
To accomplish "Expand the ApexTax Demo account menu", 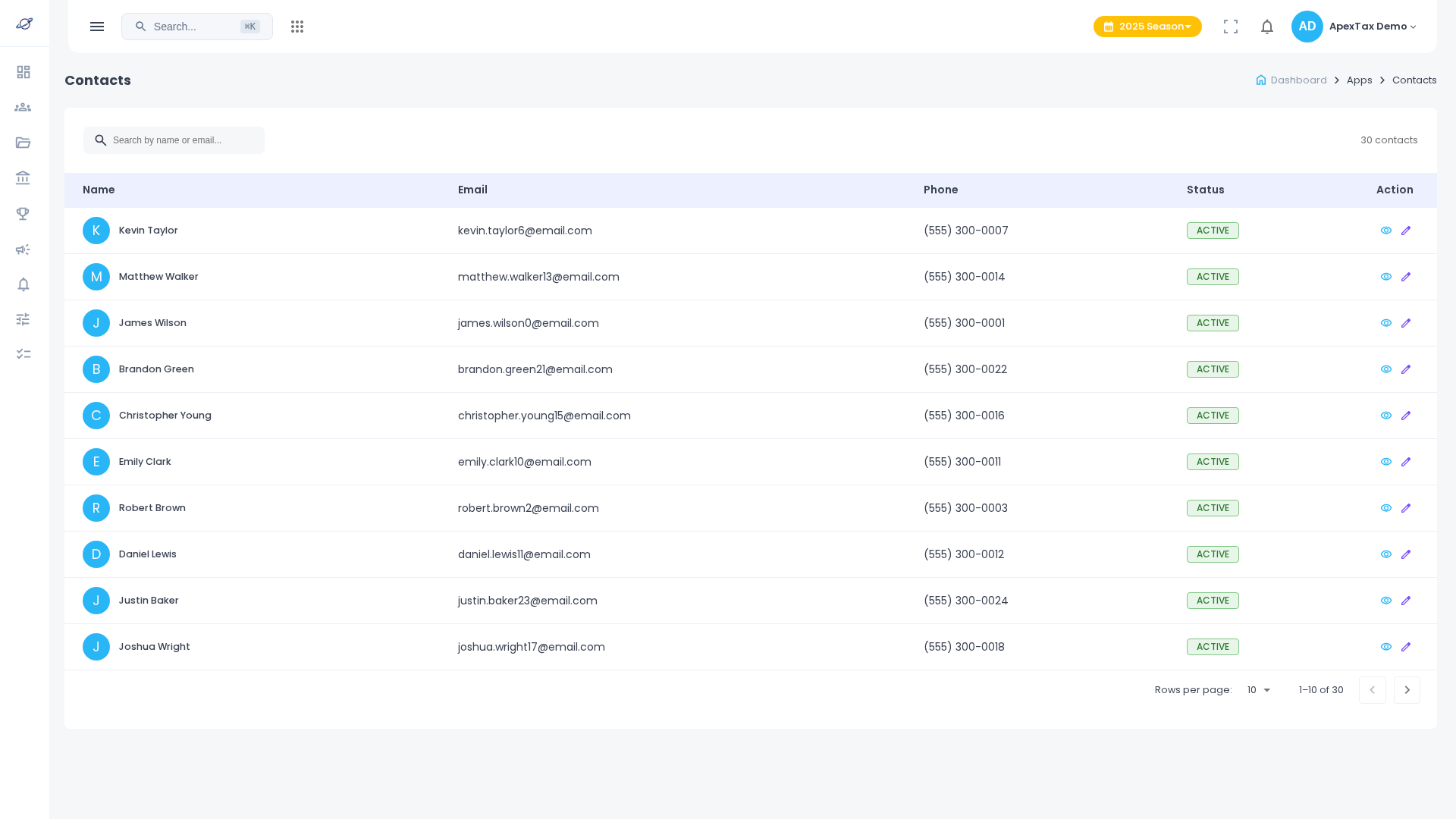I will (1373, 27).
